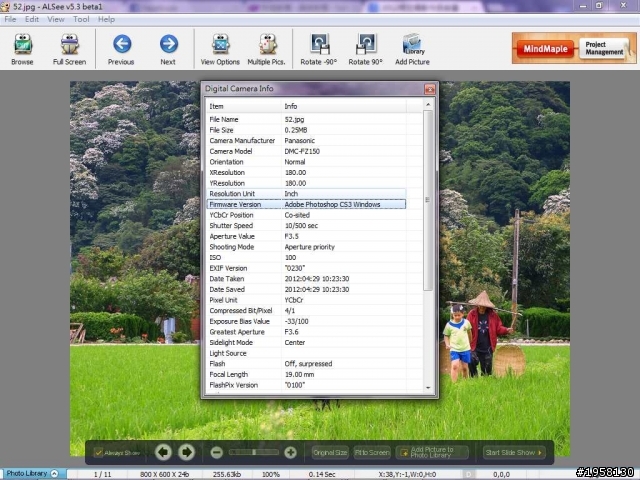Open the Edit menu

tap(32, 19)
